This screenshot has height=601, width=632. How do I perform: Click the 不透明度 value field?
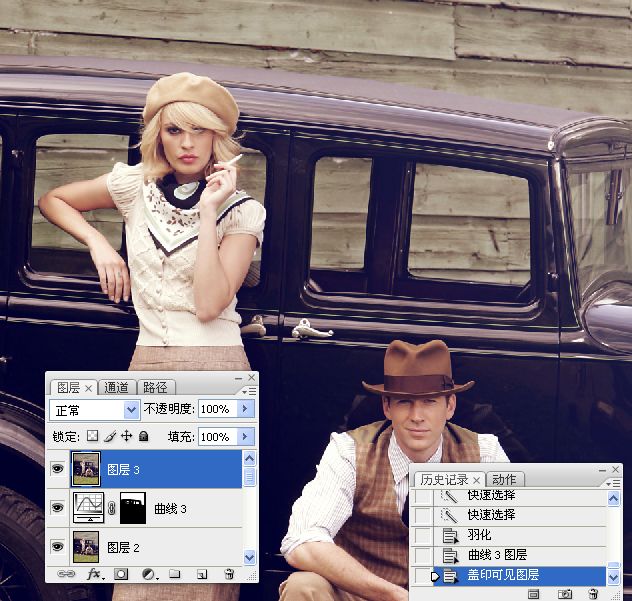coord(217,409)
